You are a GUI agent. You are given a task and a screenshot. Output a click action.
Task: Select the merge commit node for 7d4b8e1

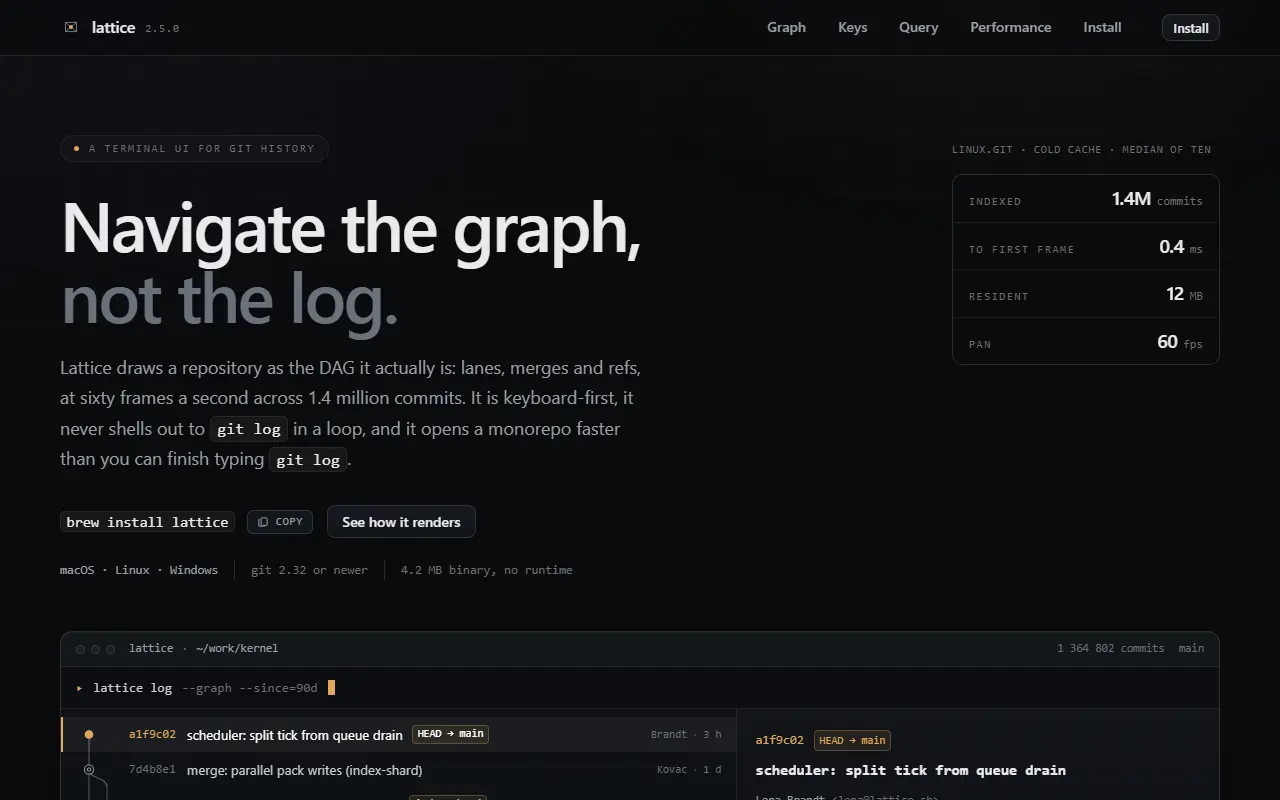coord(89,770)
